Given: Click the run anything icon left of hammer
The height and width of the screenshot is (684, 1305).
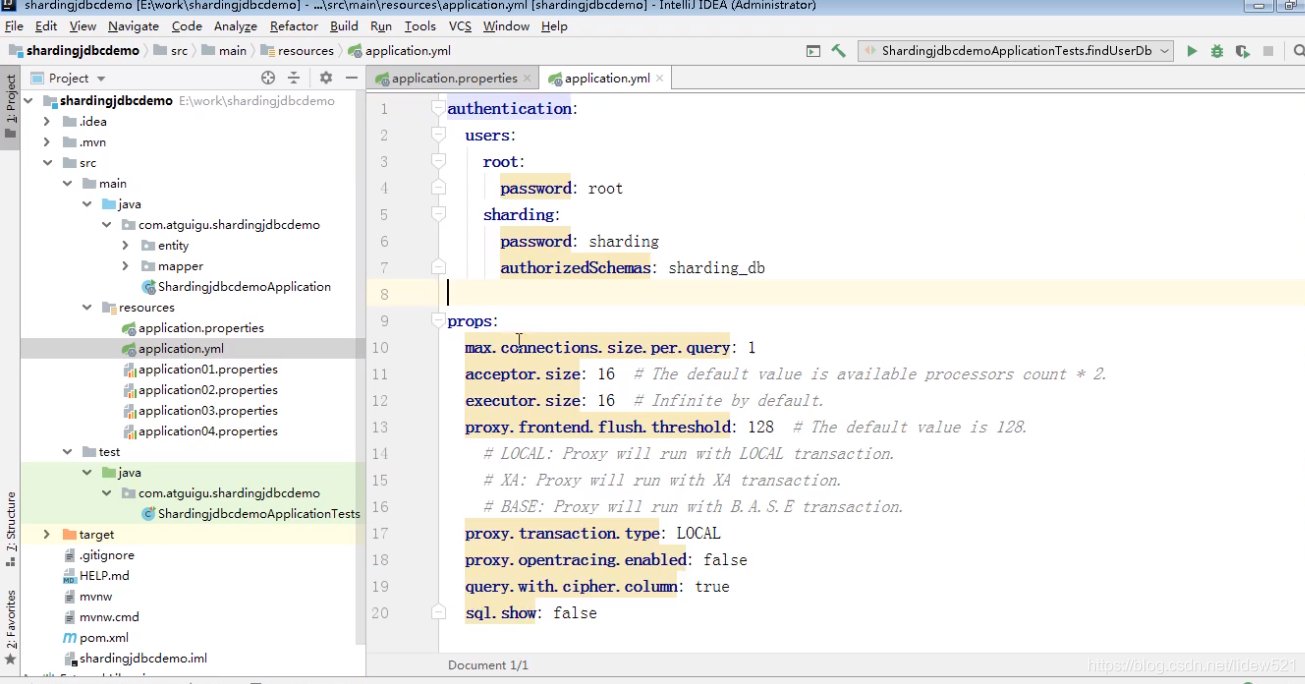Looking at the screenshot, I should (x=813, y=51).
